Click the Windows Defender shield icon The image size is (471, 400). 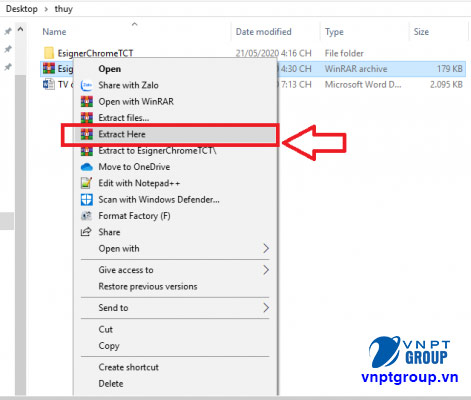tap(87, 200)
